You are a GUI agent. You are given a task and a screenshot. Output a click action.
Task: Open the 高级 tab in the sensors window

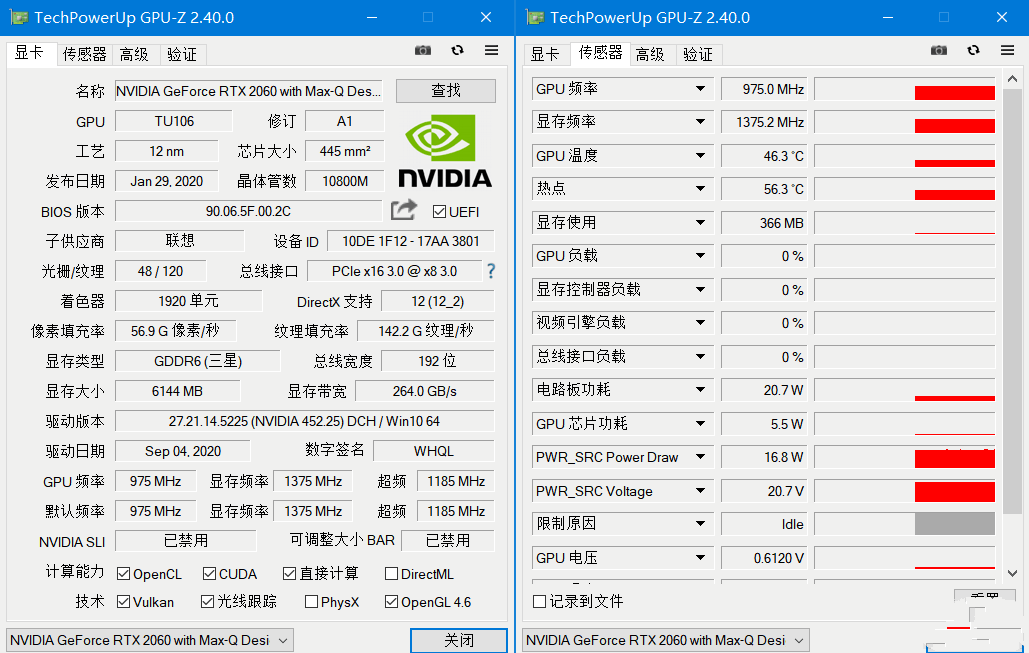tap(650, 54)
